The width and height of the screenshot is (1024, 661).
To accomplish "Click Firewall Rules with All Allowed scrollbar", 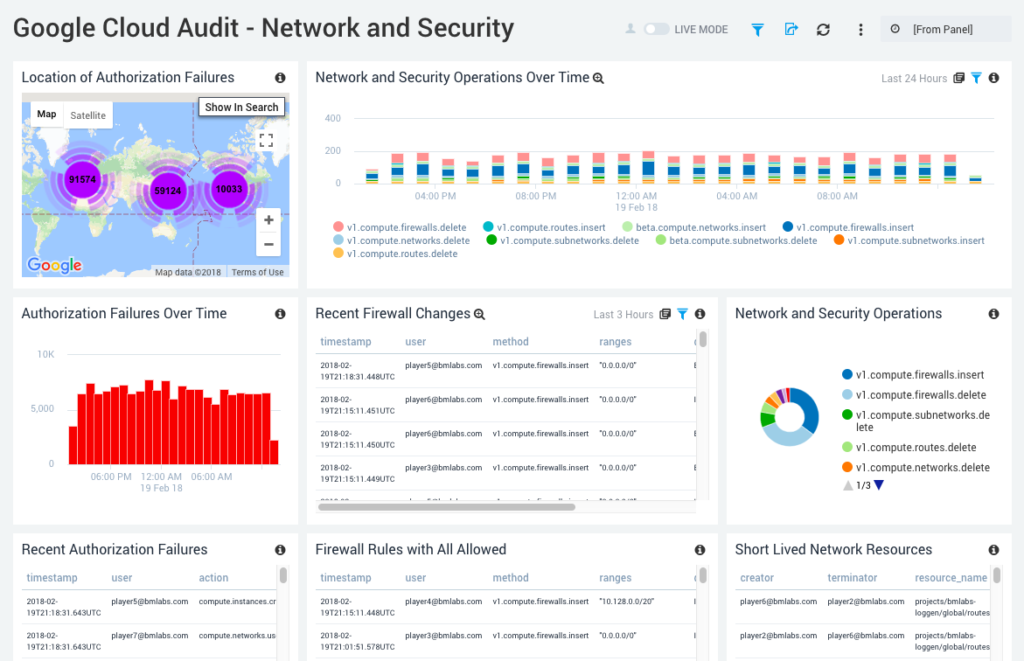I will coord(703,575).
